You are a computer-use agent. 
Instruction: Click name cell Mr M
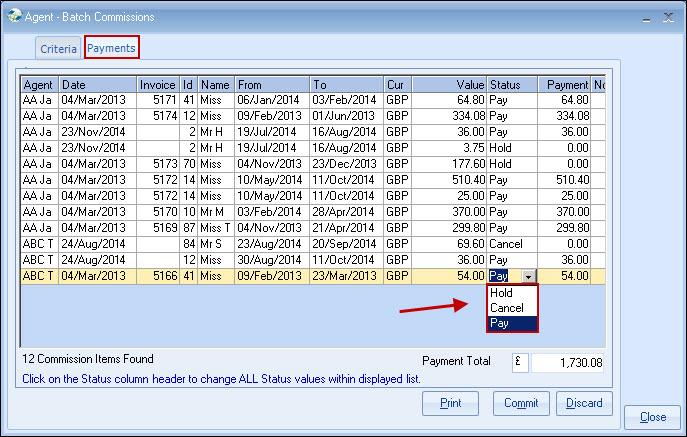(x=216, y=212)
